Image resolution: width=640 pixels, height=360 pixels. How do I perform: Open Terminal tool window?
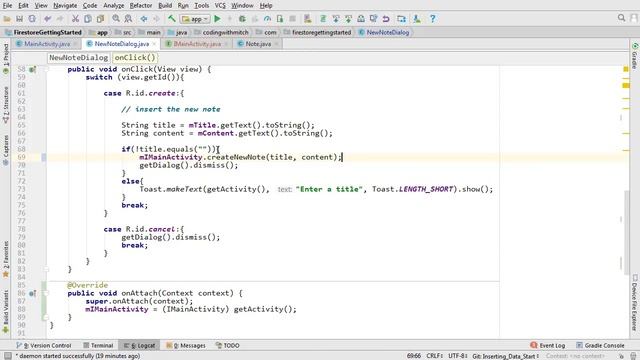[98, 345]
